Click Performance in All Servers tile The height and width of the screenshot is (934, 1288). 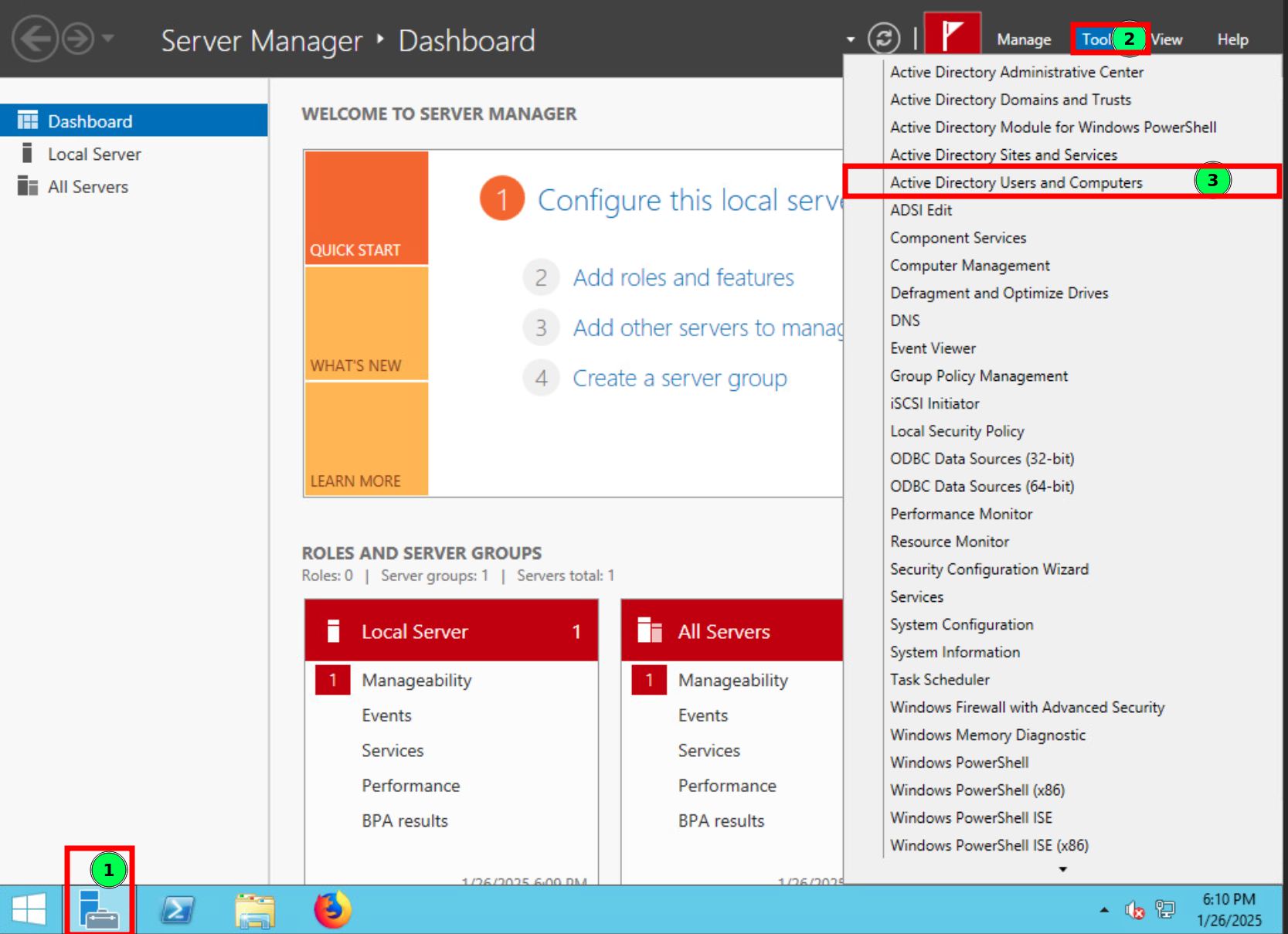point(727,786)
